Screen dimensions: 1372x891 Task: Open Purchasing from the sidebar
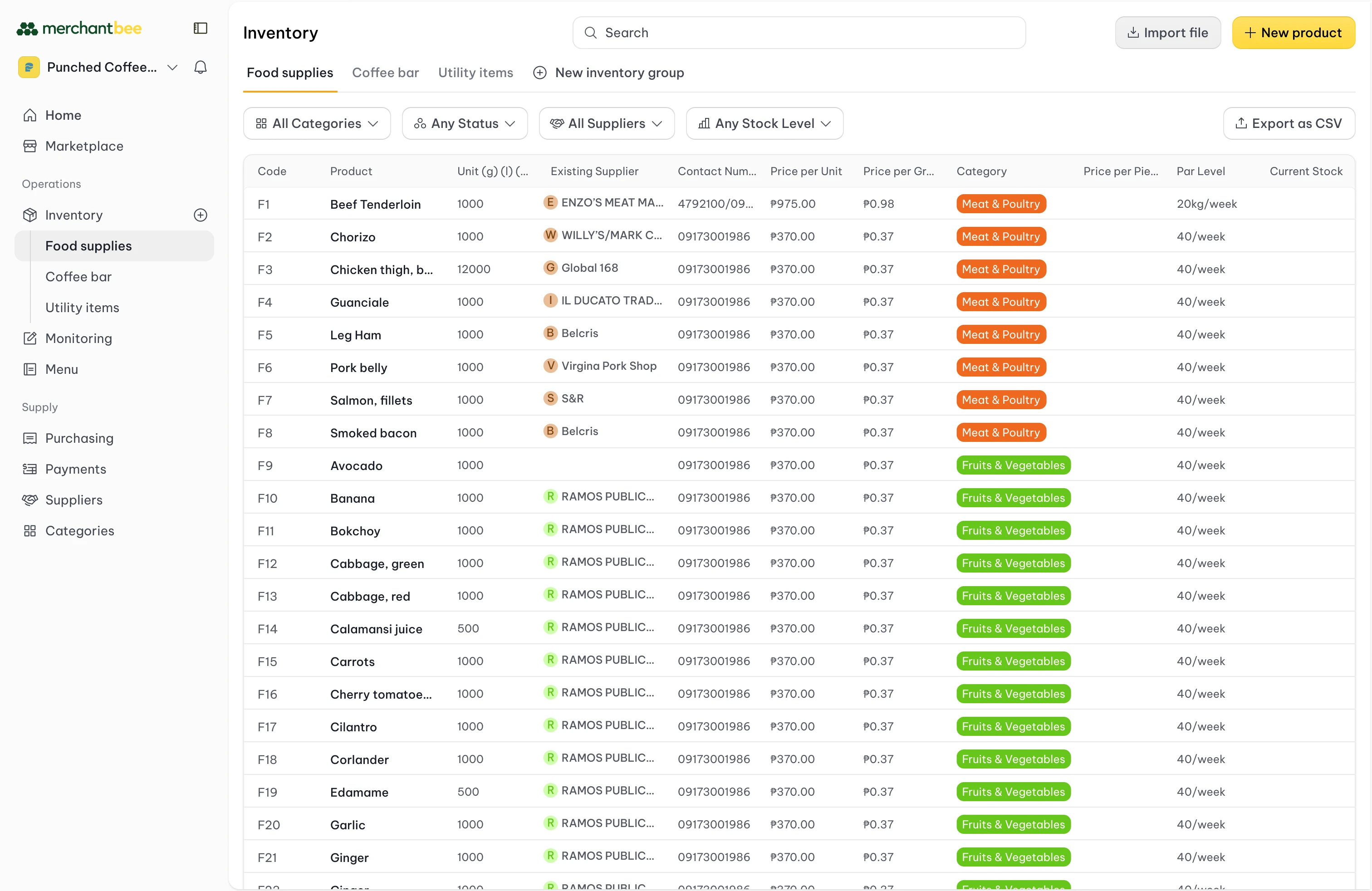79,438
